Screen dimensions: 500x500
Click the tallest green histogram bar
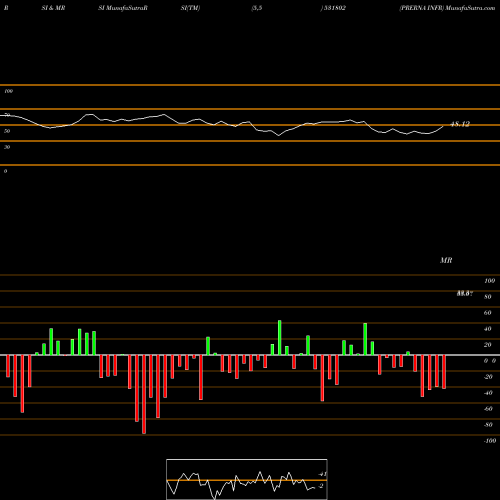(279, 338)
